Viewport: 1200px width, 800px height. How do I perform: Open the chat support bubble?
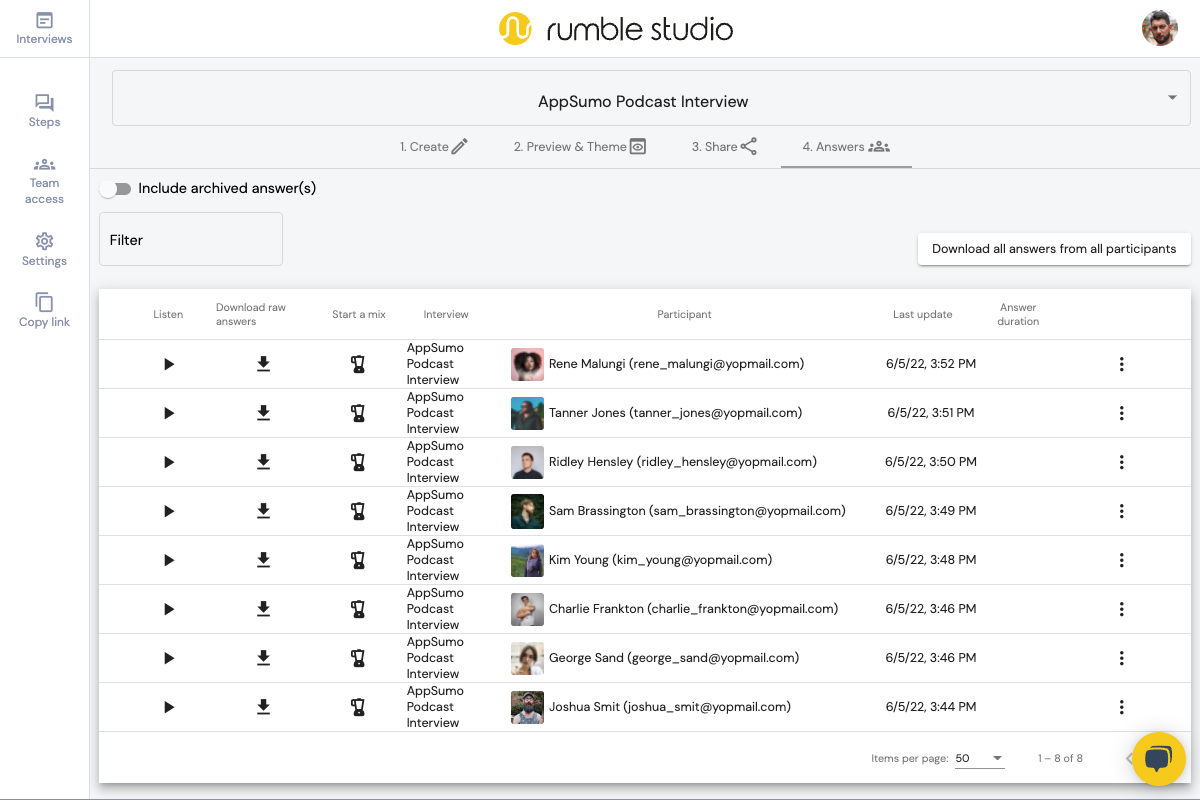pos(1158,759)
